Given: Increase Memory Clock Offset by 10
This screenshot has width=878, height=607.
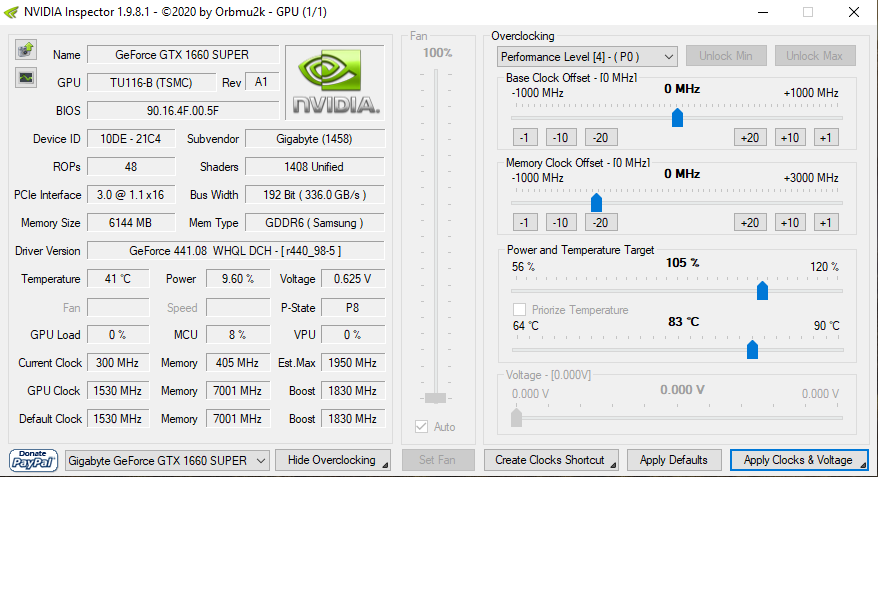Looking at the screenshot, I should coord(790,222).
